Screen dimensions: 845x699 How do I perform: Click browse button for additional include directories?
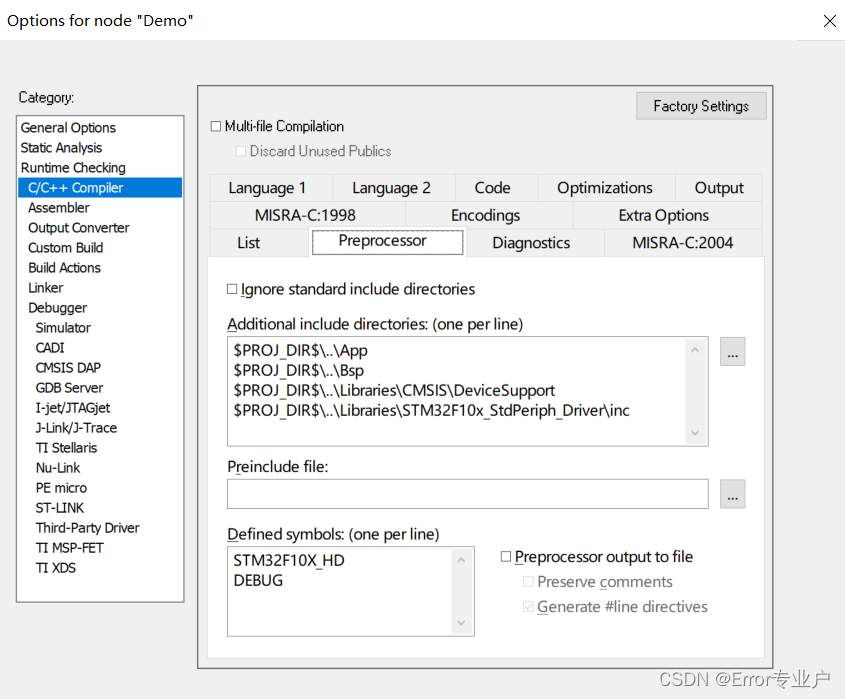[732, 351]
